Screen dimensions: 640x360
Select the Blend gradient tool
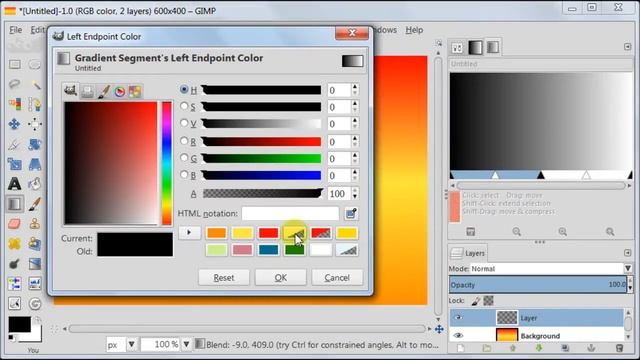[x=15, y=204]
